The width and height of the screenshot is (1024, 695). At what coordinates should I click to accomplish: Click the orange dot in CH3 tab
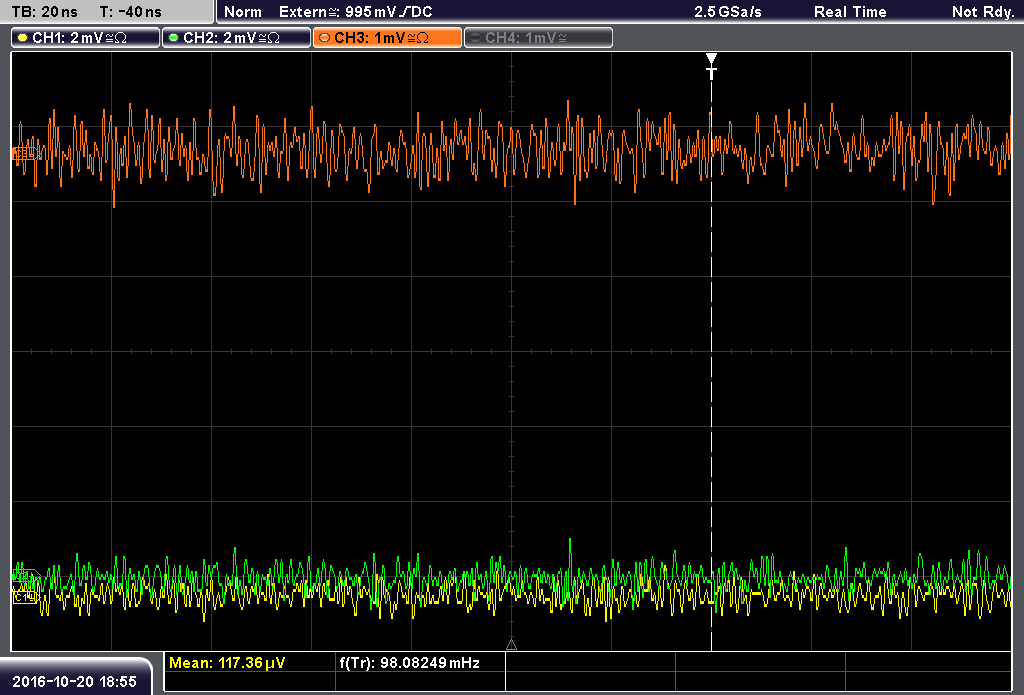325,38
